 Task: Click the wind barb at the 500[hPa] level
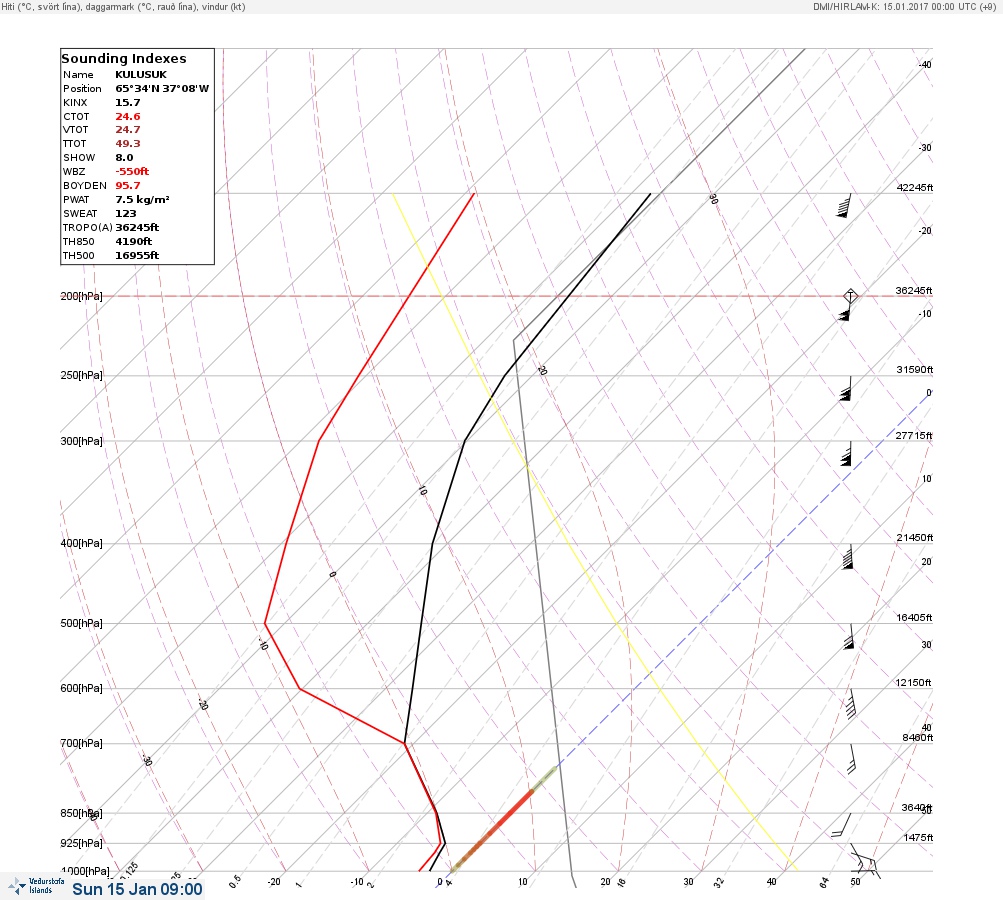(849, 636)
